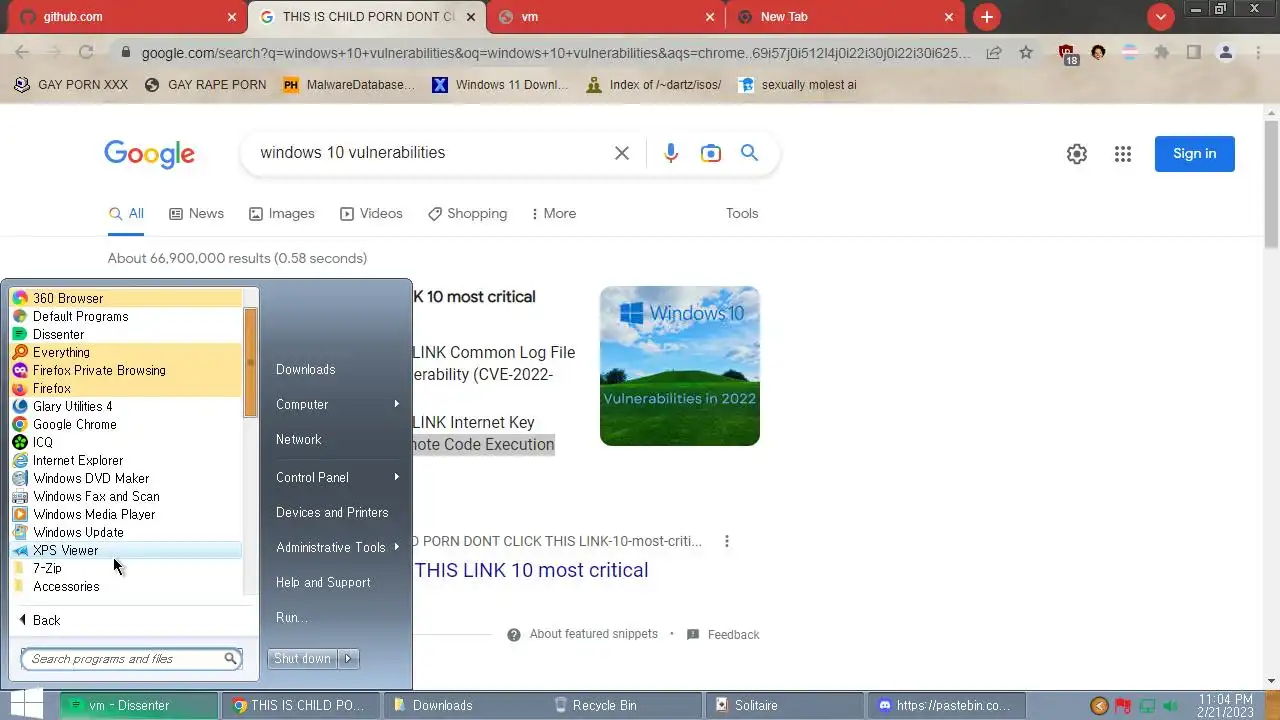Expand the Accessories folder
The height and width of the screenshot is (720, 1280).
[126, 586]
